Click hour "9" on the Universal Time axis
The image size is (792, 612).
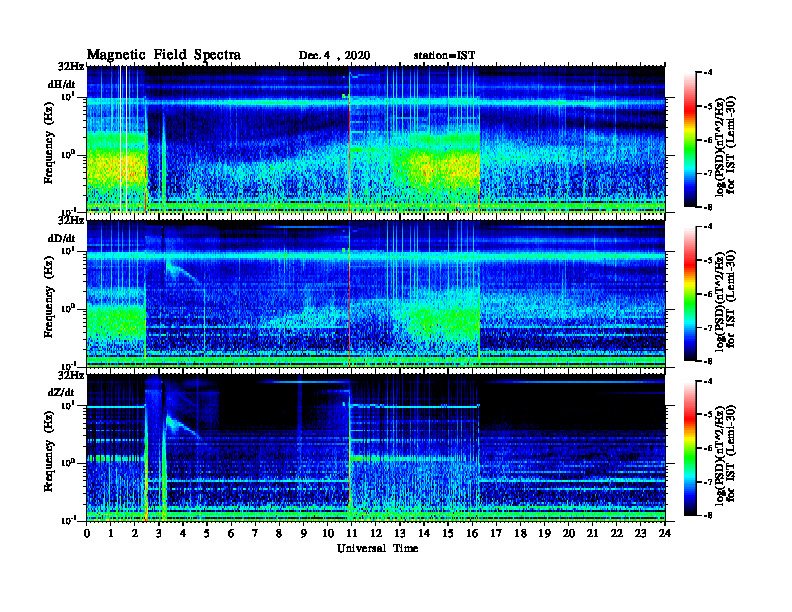304,534
